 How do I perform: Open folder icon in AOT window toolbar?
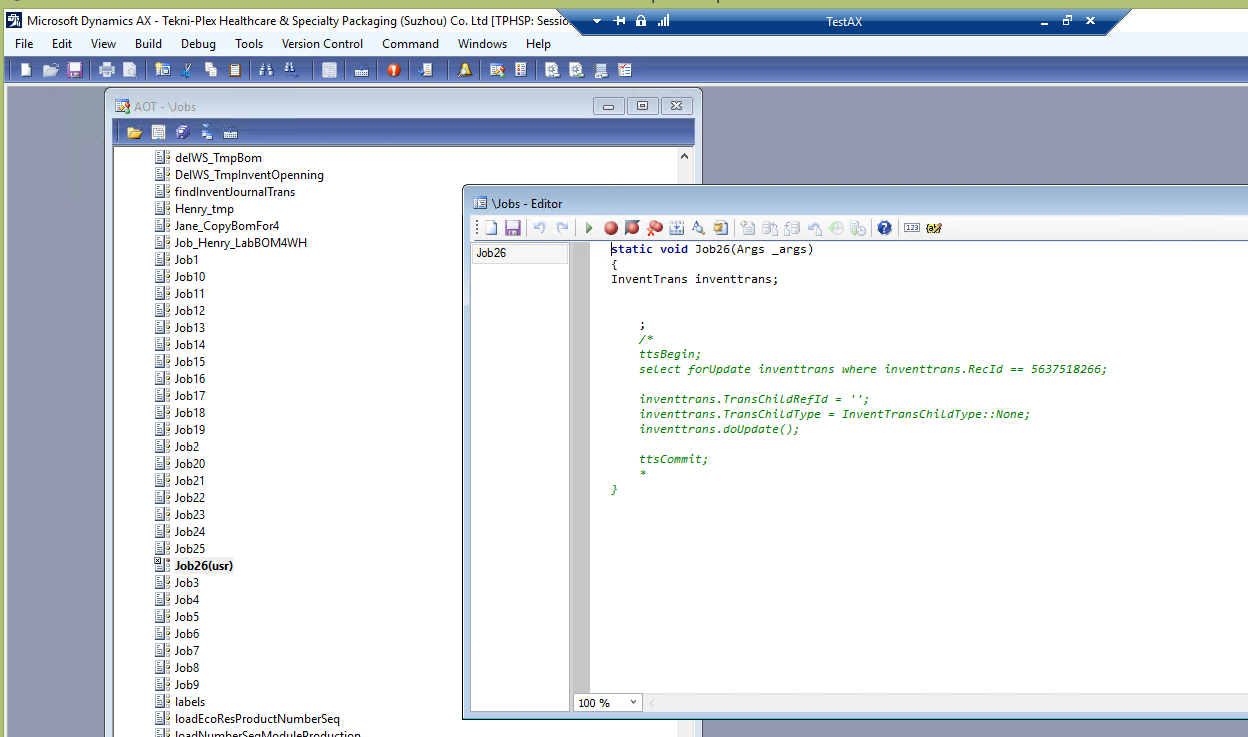pyautogui.click(x=134, y=132)
